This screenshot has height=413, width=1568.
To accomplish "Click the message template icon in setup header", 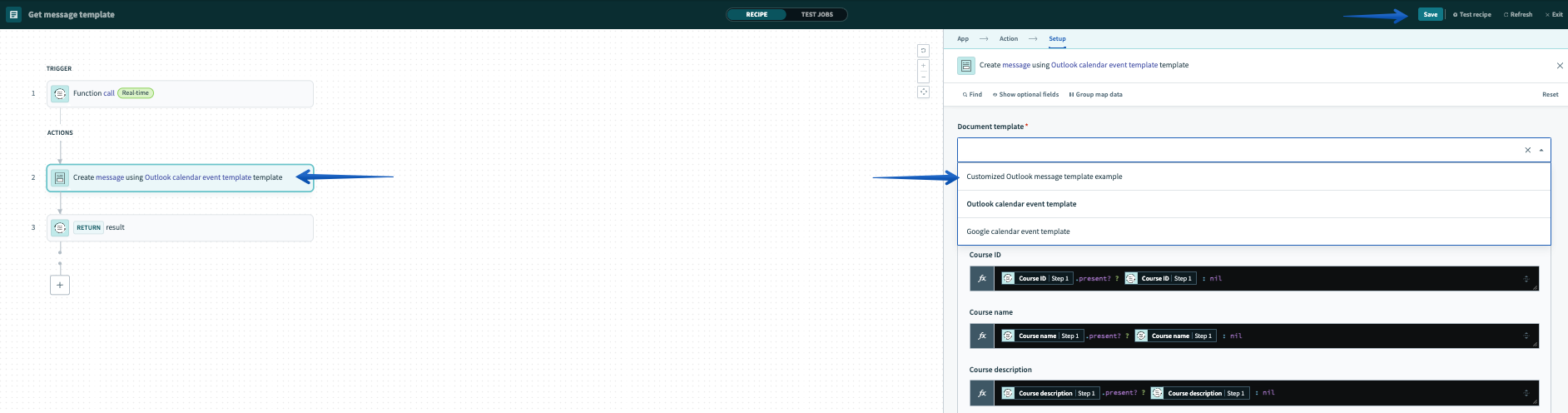I will tap(966, 66).
